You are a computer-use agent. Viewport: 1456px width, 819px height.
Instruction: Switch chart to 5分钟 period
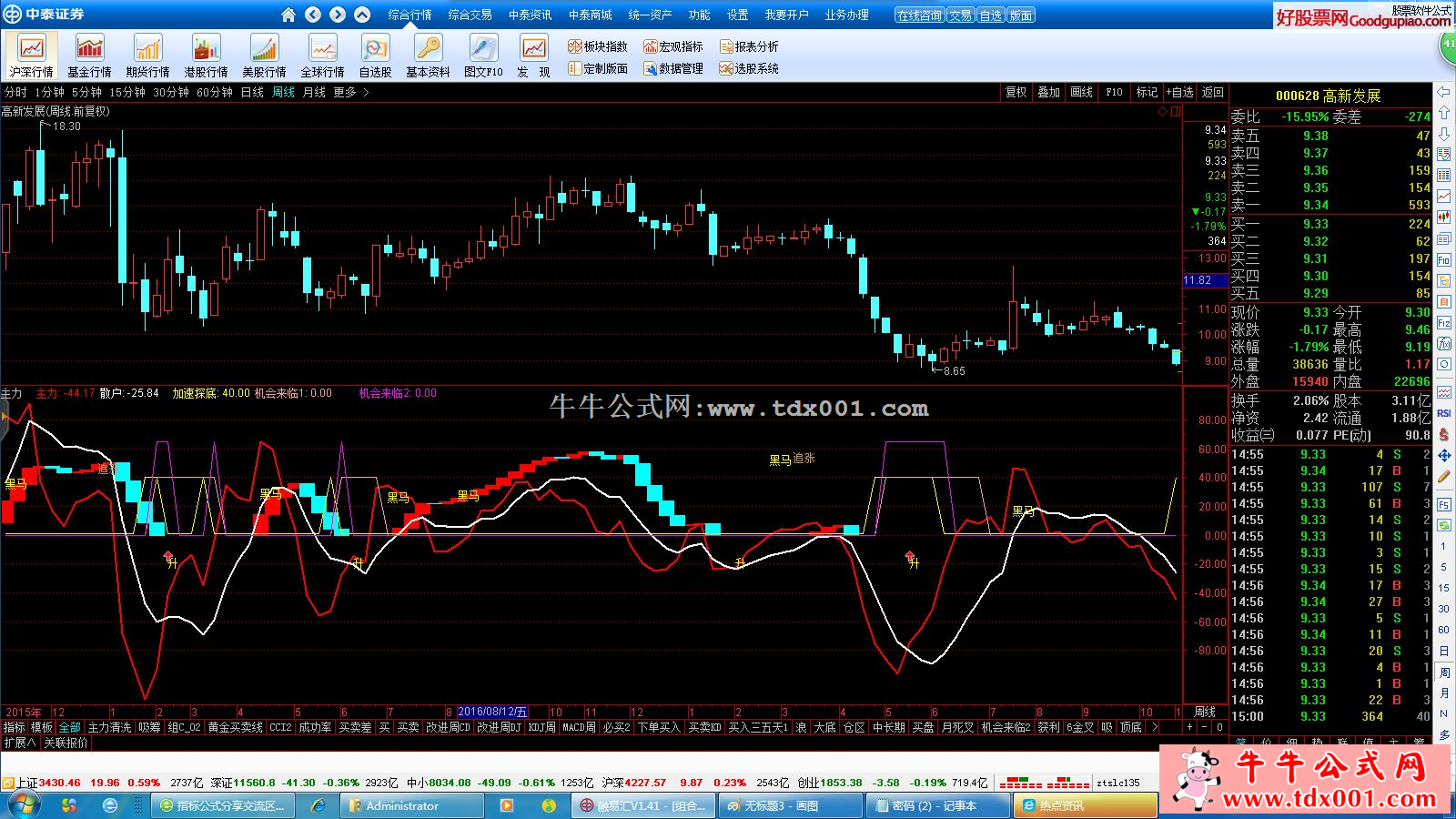click(x=86, y=92)
